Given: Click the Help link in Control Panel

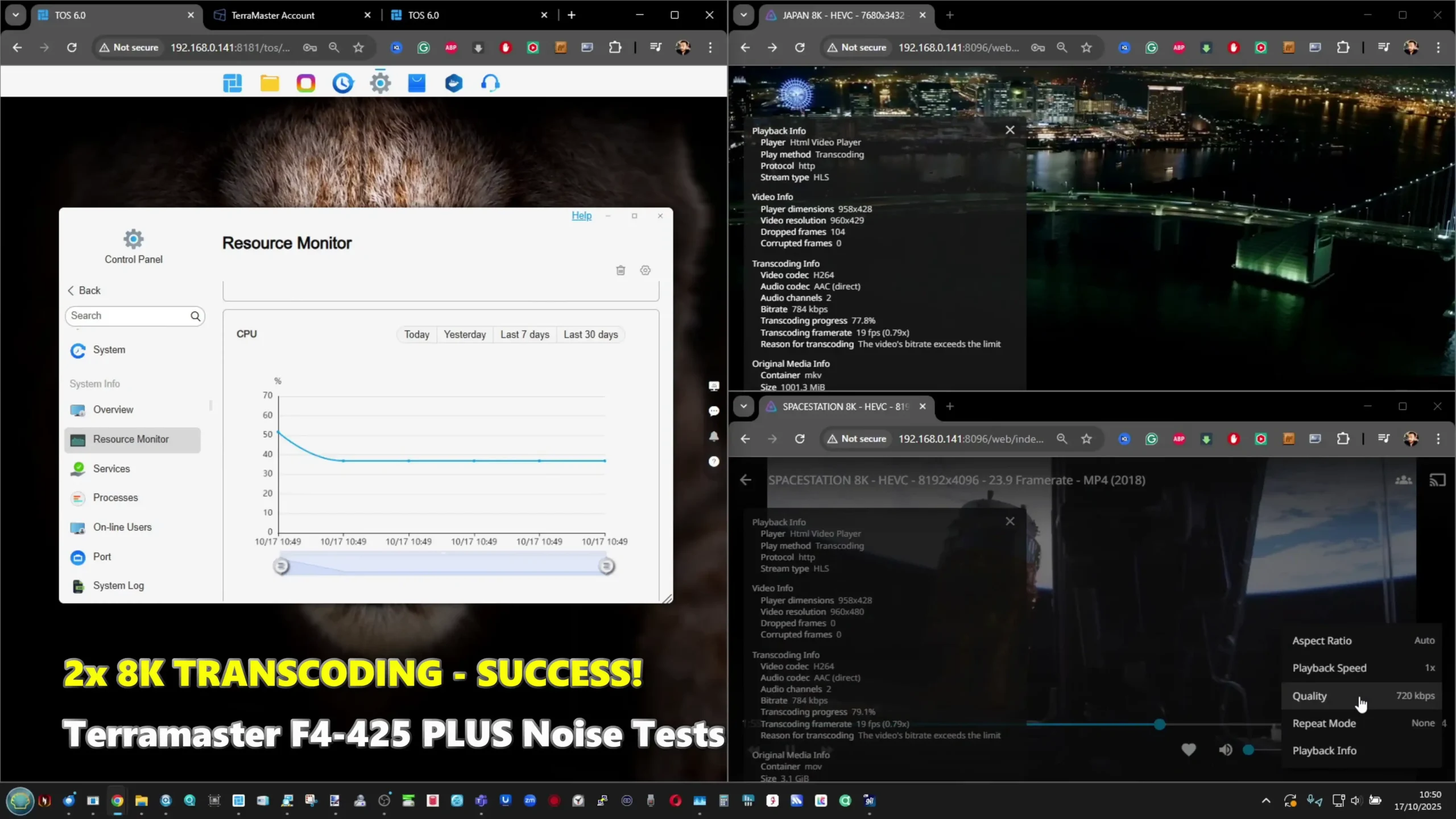Looking at the screenshot, I should 581,216.
